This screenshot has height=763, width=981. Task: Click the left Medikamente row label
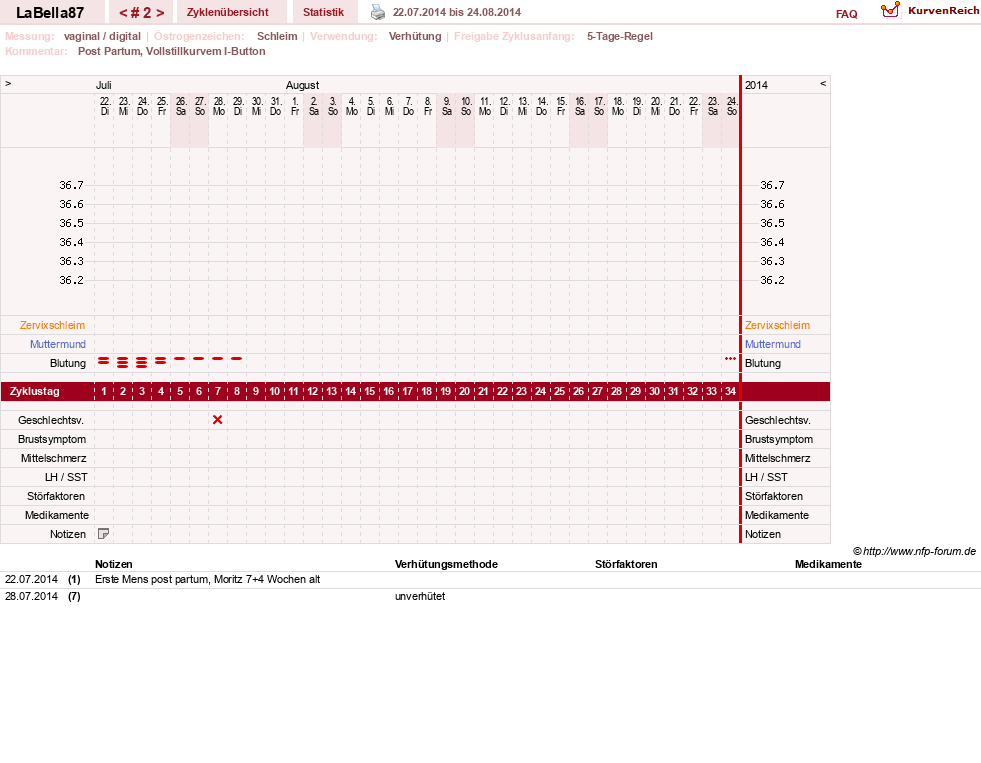(x=57, y=515)
